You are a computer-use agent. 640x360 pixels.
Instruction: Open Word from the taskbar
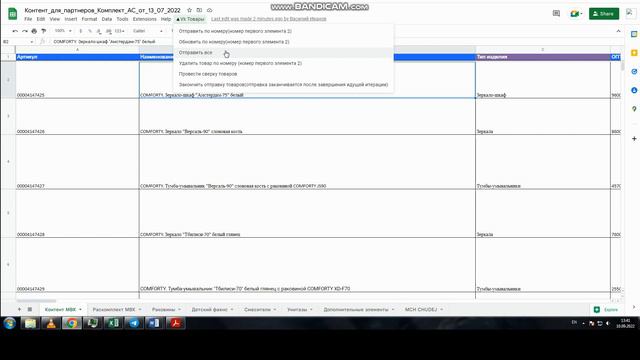pyautogui.click(x=154, y=323)
